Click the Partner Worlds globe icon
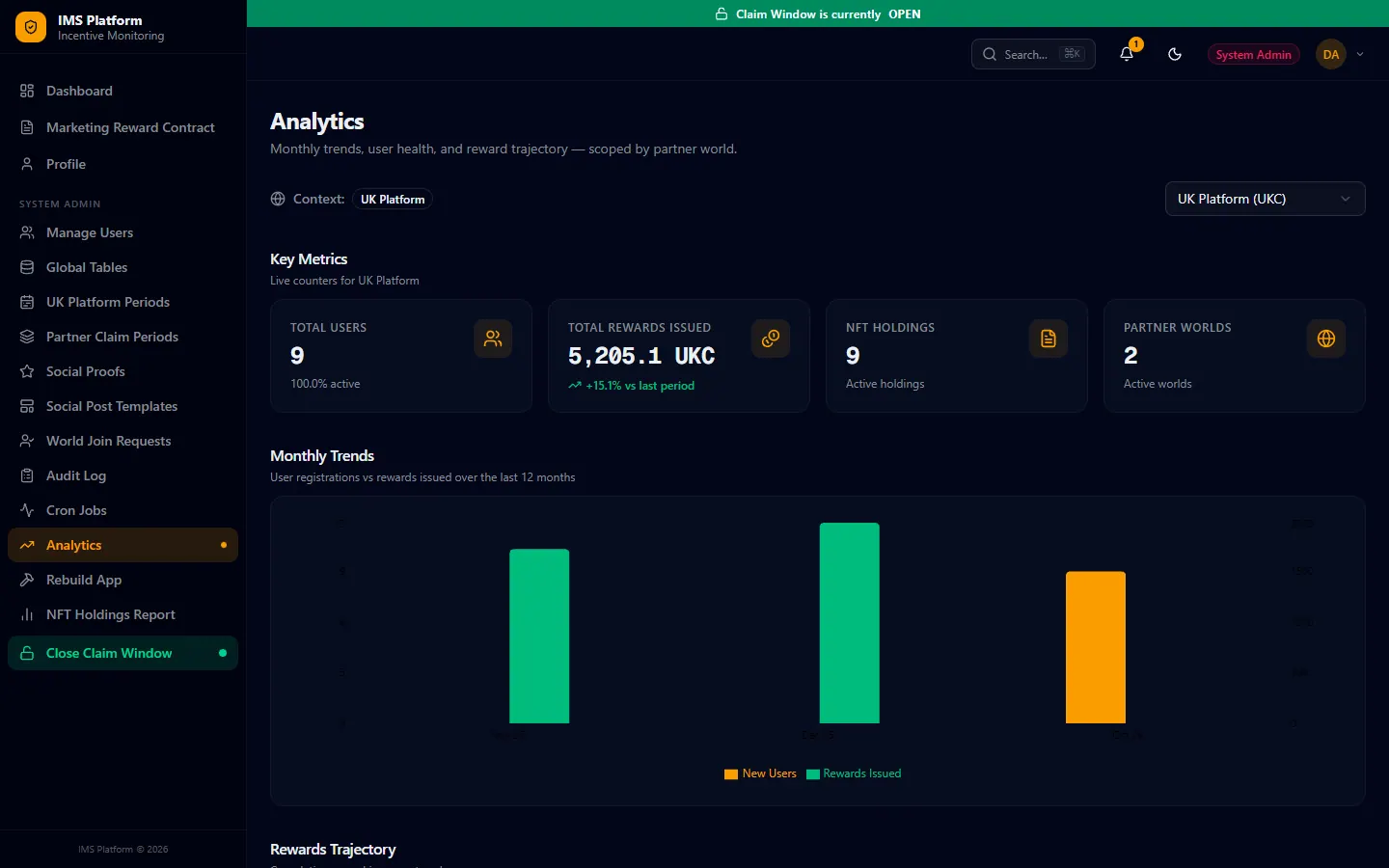The height and width of the screenshot is (868, 1389). tap(1326, 339)
